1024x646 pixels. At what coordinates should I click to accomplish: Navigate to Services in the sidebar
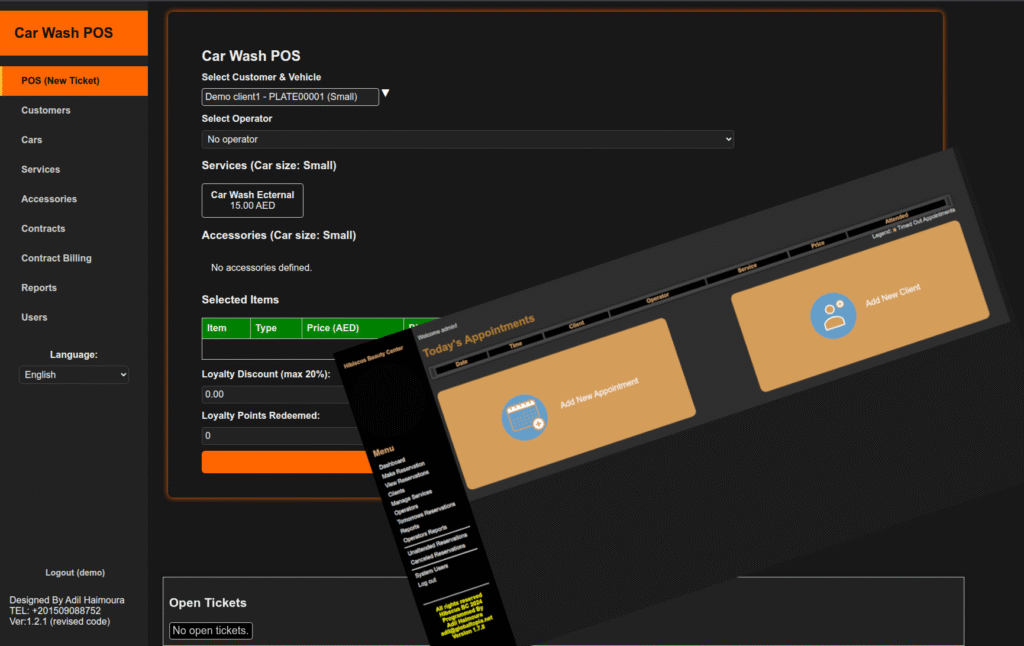coord(41,170)
